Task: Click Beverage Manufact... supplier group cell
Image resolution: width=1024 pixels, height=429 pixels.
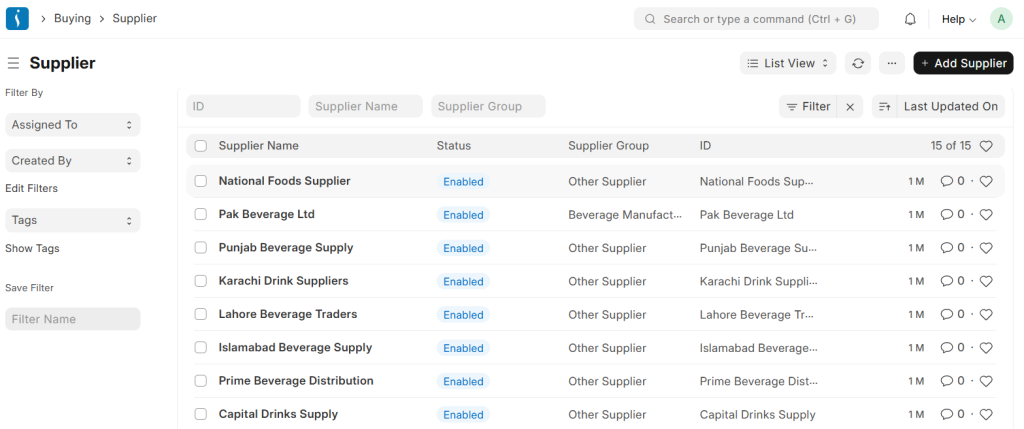Action: point(625,215)
